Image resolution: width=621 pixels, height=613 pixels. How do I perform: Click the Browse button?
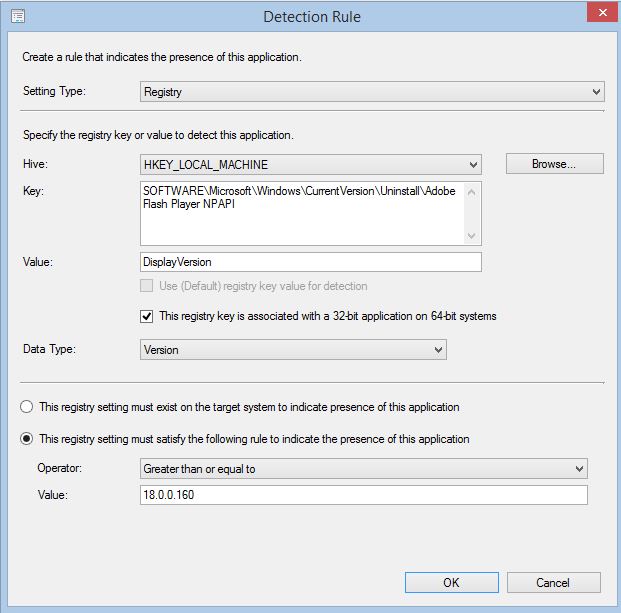point(554,164)
